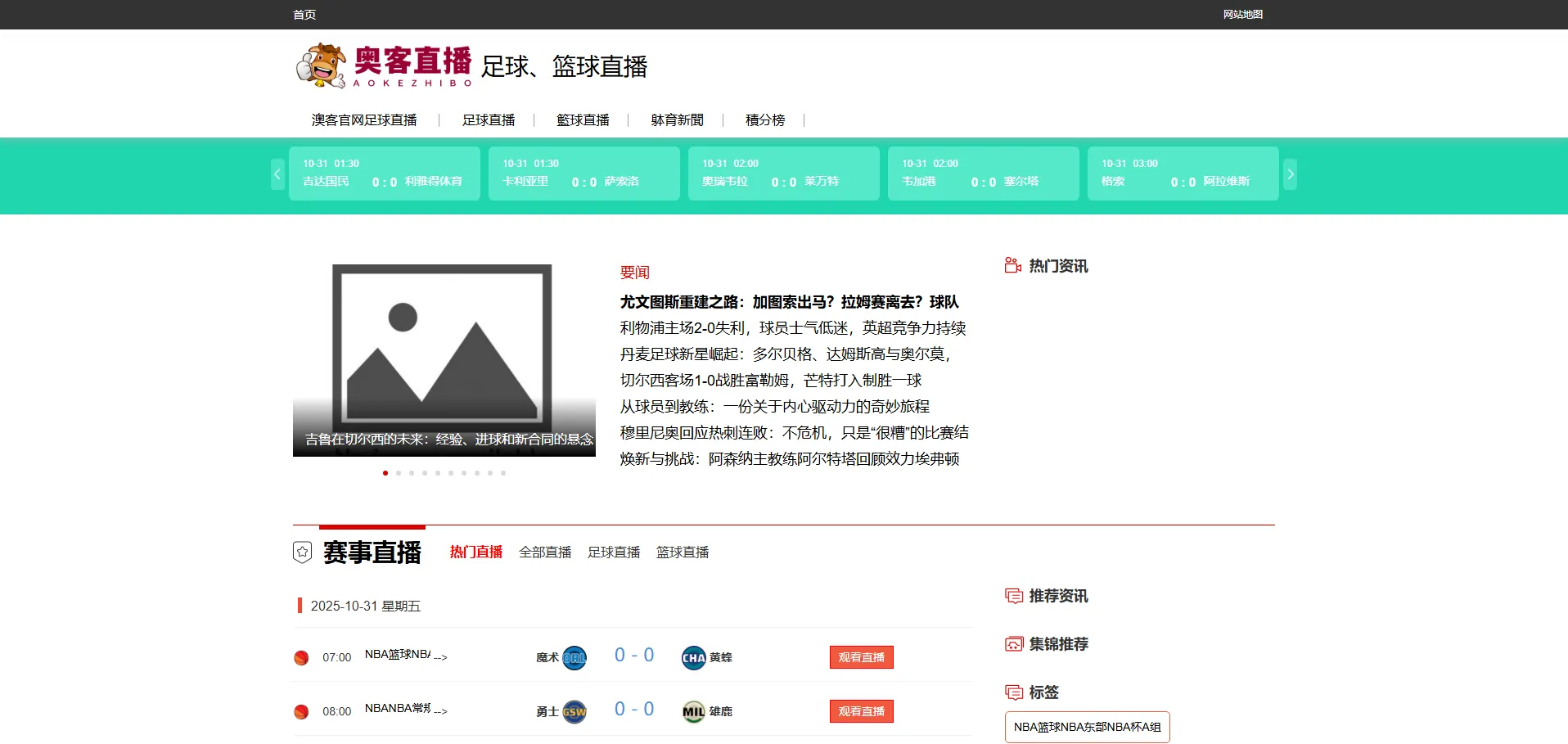The height and width of the screenshot is (744, 1568).
Task: Select the first red carousel indicator dot
Action: [x=385, y=473]
